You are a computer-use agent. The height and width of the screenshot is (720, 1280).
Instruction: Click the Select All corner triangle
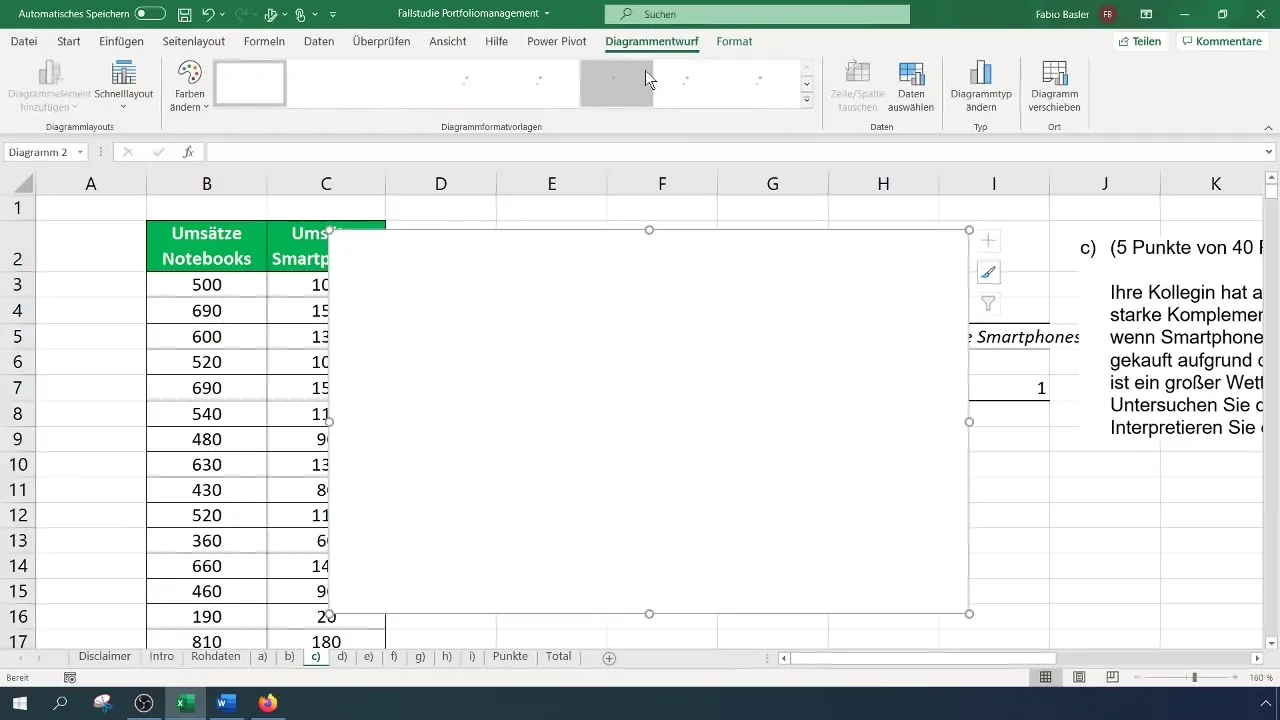[22, 184]
